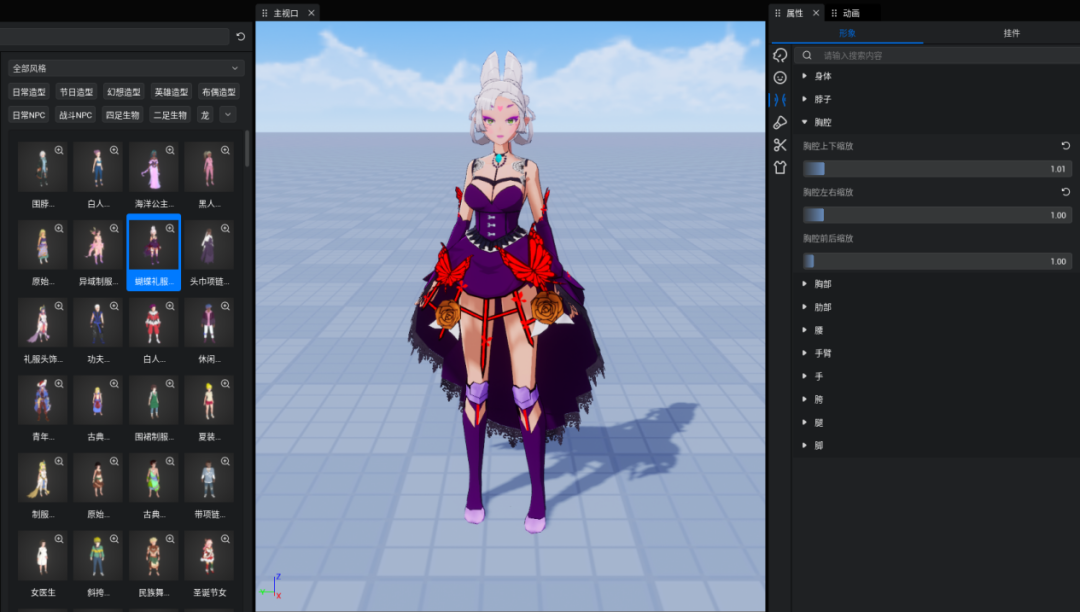The image size is (1080, 612).
Task: Zoom preview of the 黑人 character card
Action: coord(225,150)
